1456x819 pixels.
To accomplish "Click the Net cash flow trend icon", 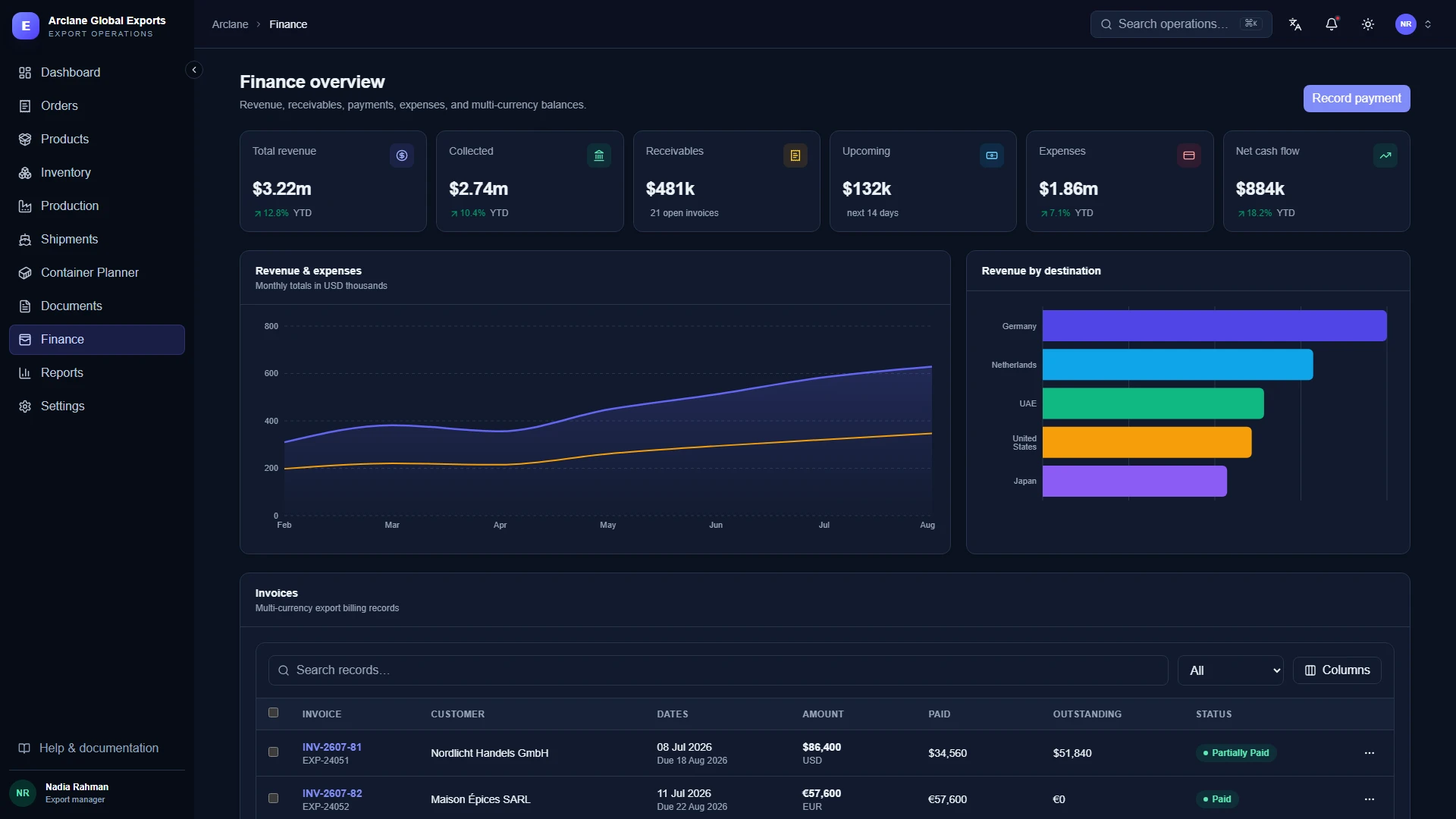I will (x=1385, y=155).
